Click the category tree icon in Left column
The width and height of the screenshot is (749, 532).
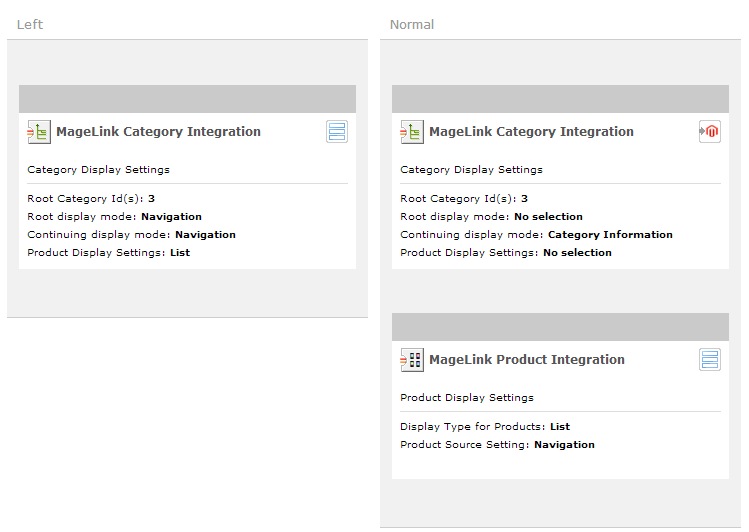click(38, 132)
